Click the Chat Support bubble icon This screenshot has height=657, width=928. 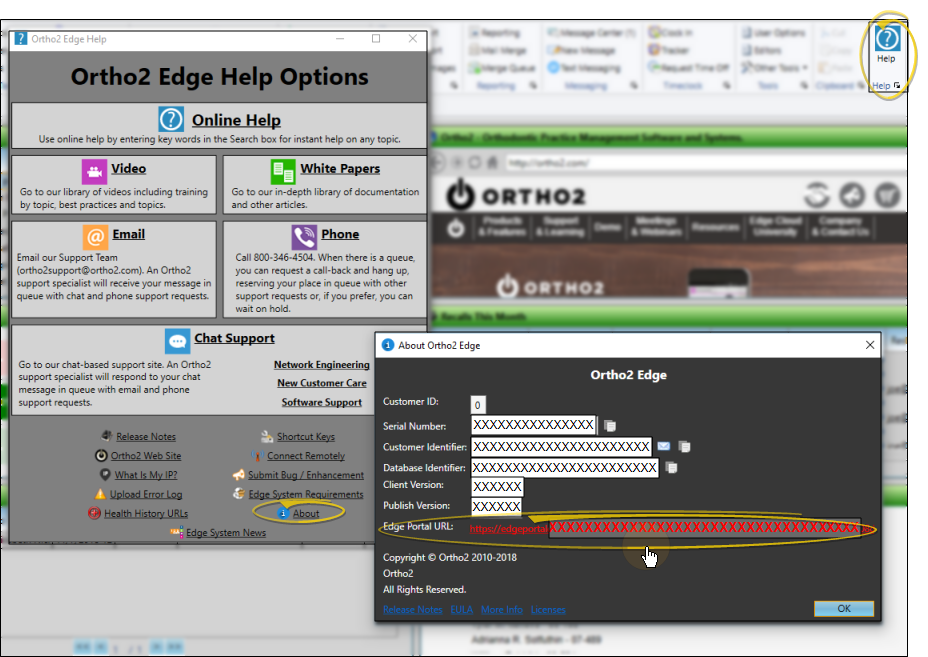pyautogui.click(x=178, y=341)
